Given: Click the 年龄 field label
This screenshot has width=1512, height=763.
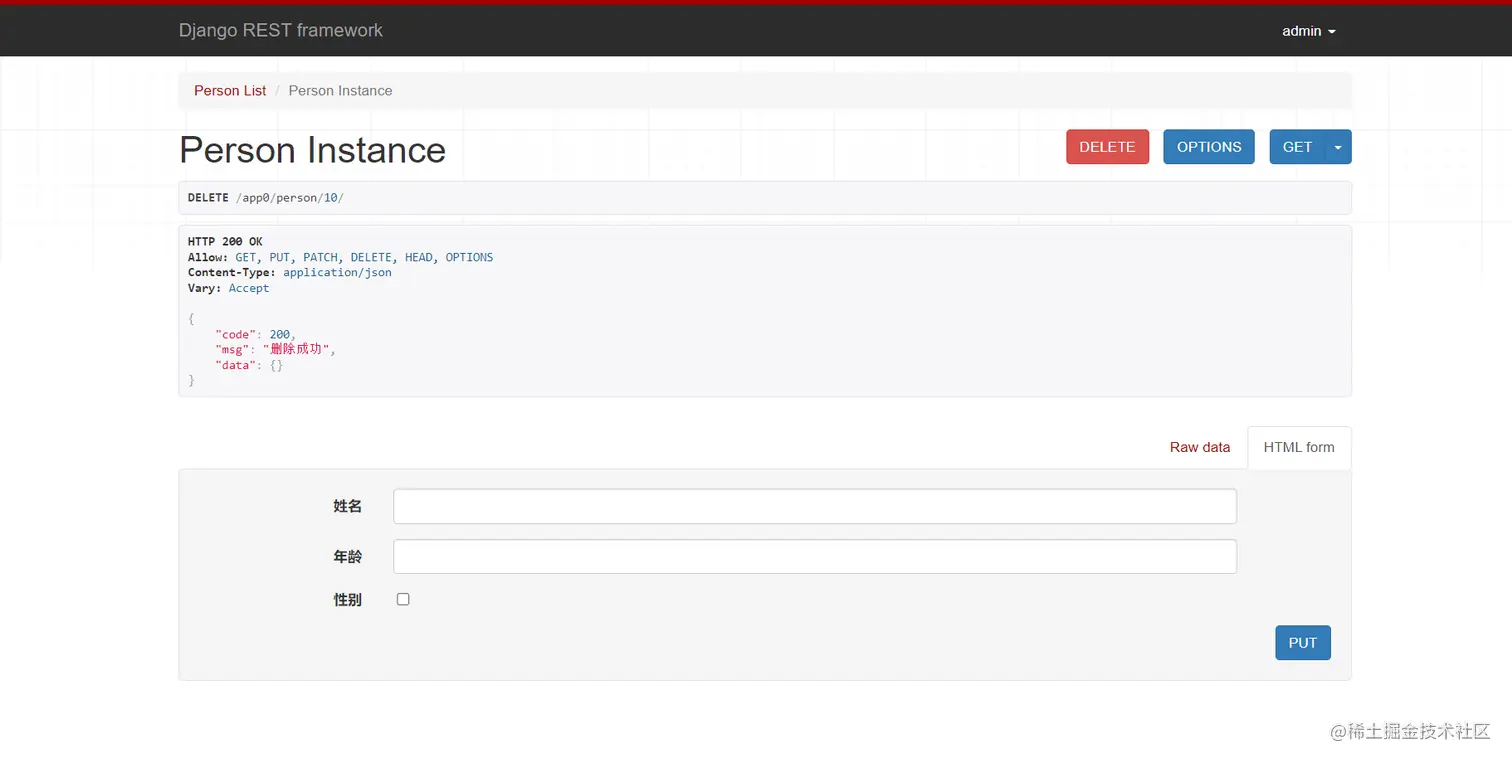Looking at the screenshot, I should [347, 557].
